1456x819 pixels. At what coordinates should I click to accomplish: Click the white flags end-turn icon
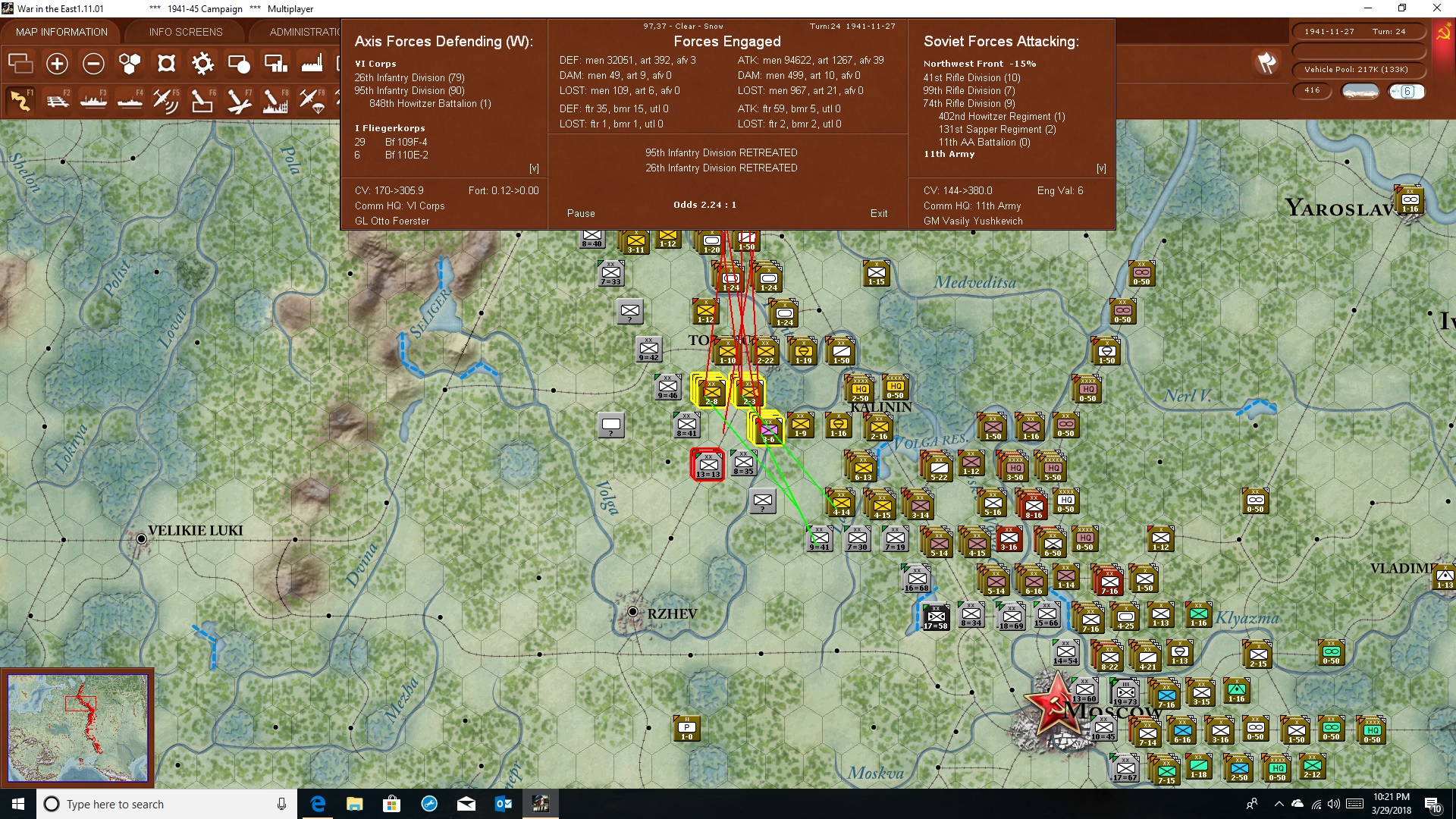coord(1266,63)
